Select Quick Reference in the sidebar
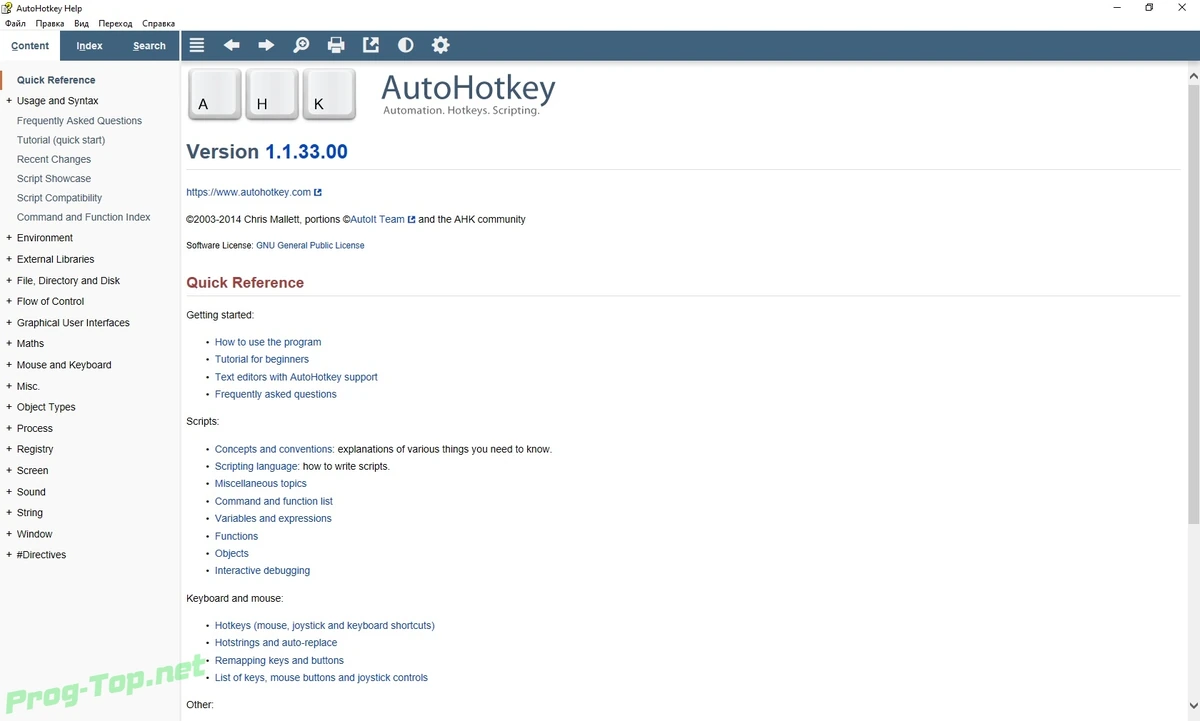 [x=56, y=80]
